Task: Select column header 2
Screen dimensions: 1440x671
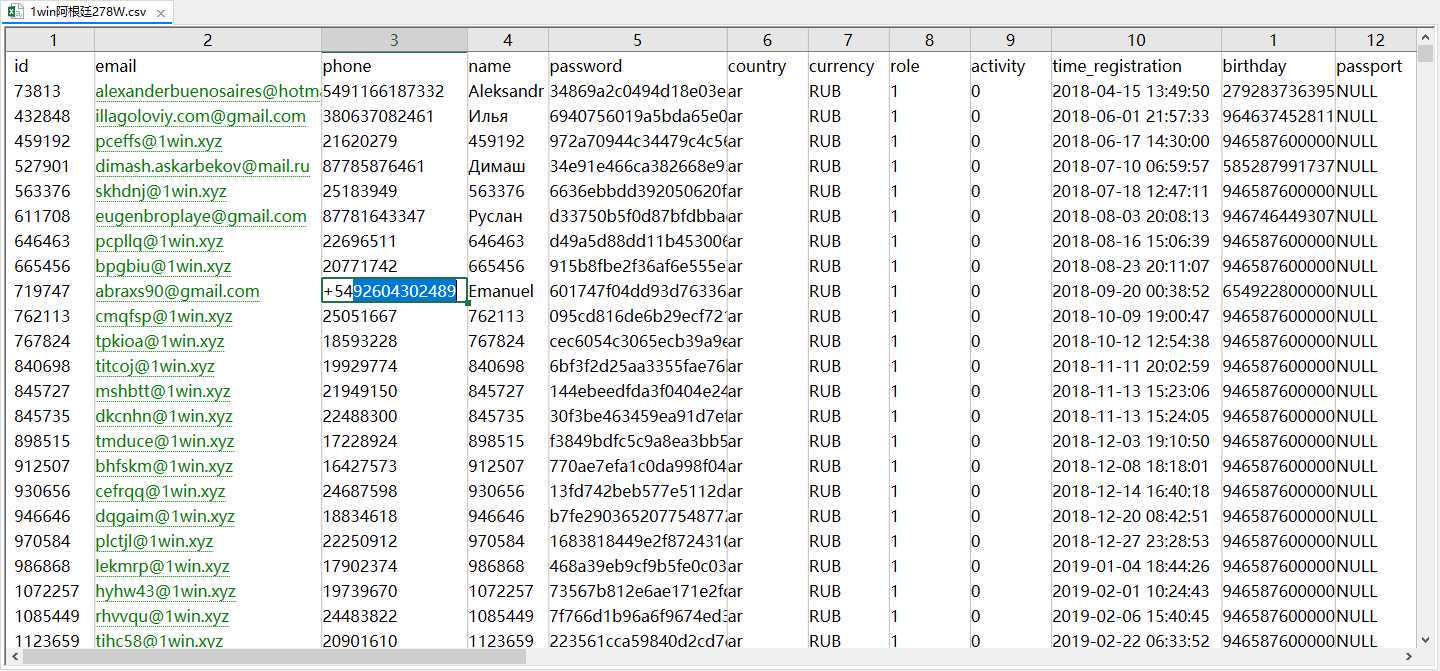Action: coord(208,40)
